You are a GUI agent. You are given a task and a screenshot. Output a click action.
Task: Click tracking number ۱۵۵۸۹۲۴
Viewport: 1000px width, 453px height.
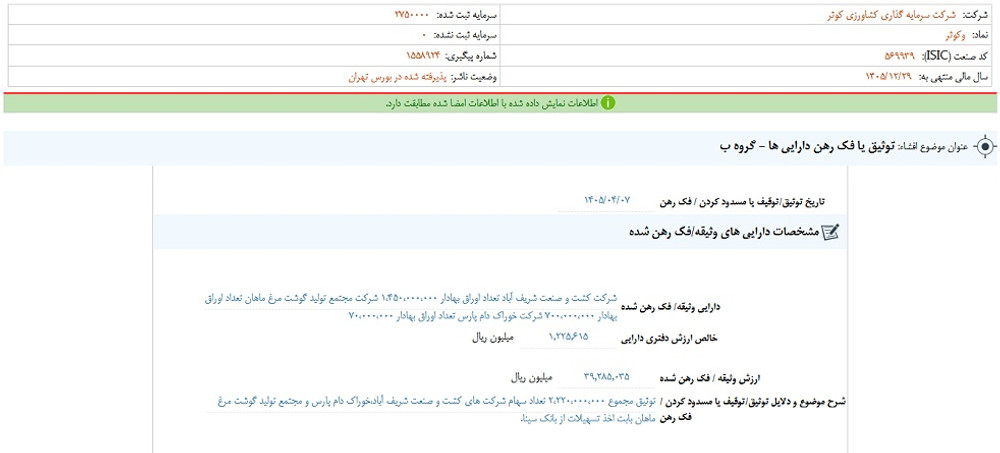tap(422, 56)
